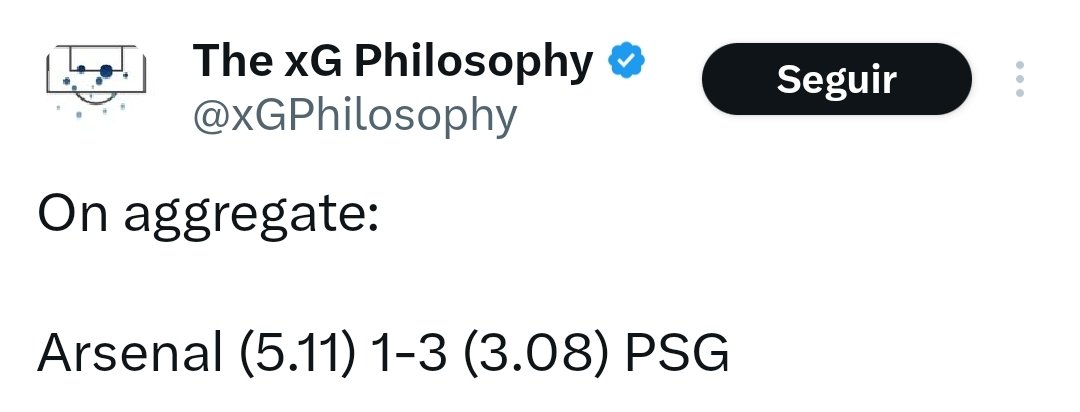The height and width of the screenshot is (412, 1080).
Task: Click the PSG xG value 3.08
Action: tap(537, 353)
